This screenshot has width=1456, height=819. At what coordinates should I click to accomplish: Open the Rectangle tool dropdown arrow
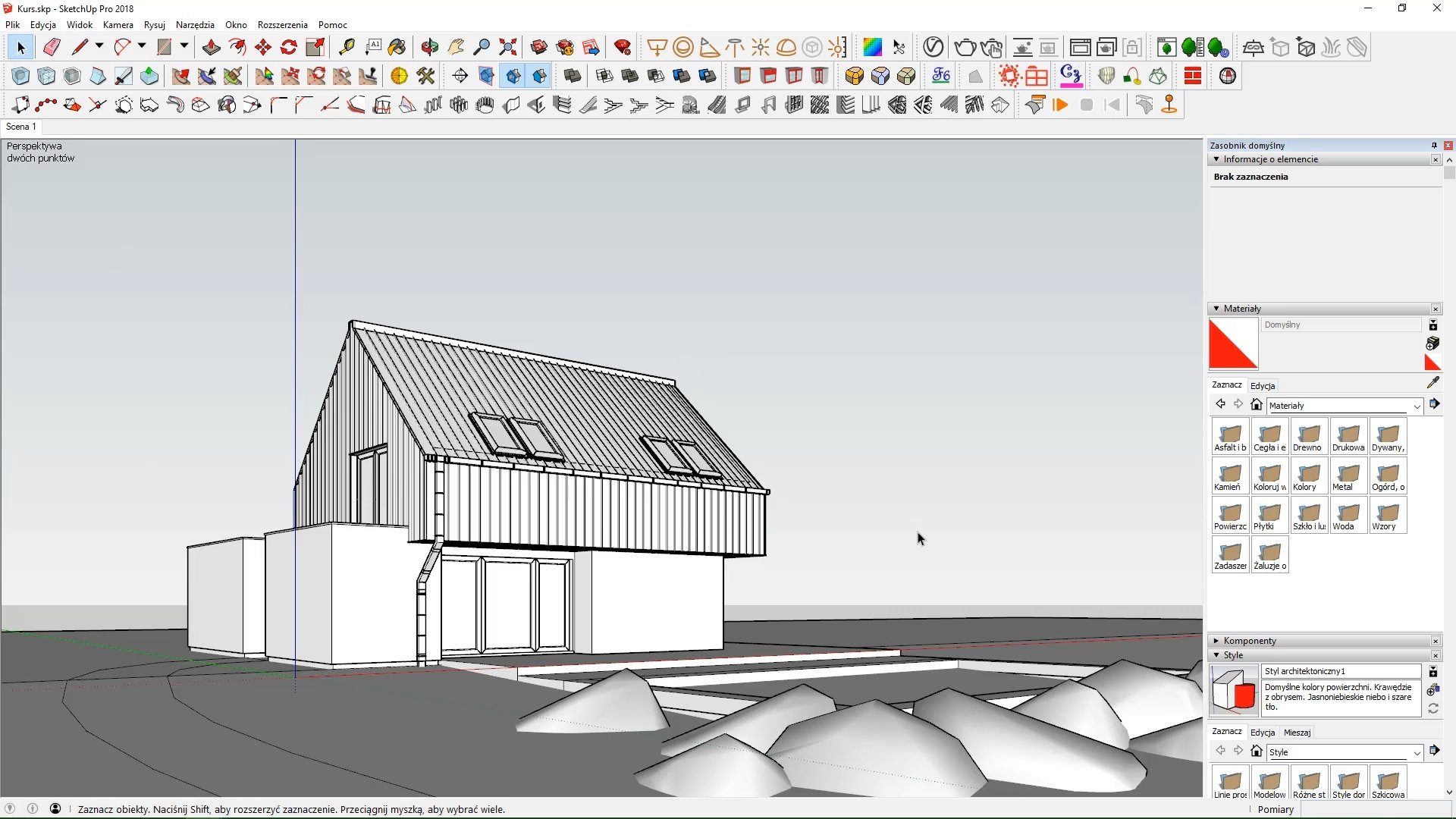click(184, 46)
